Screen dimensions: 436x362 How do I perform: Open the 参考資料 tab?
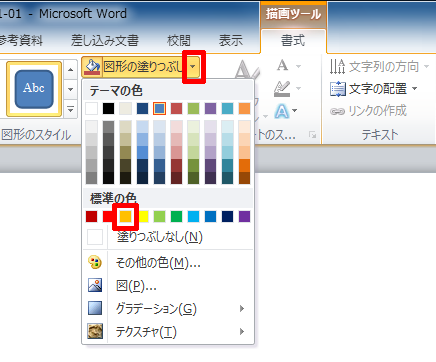(x=21, y=41)
